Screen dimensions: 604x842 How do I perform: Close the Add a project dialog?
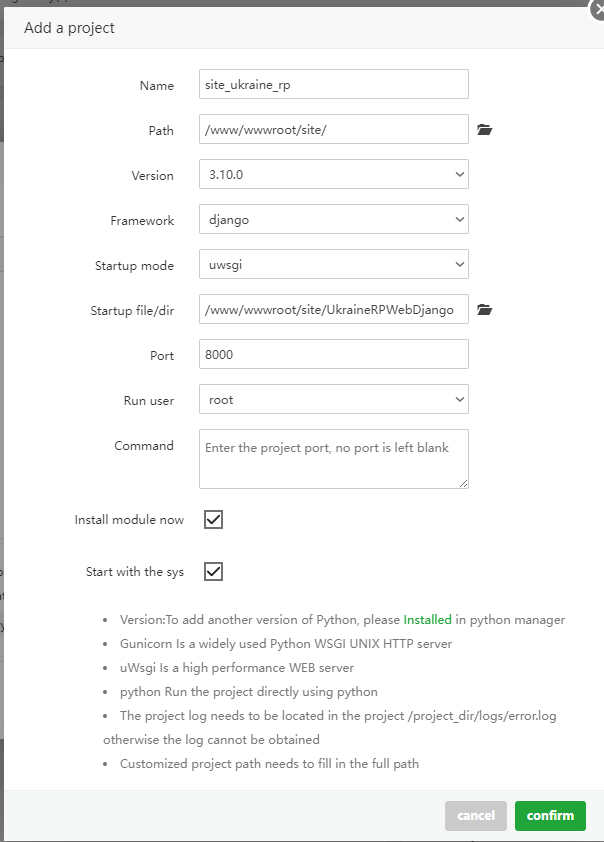coord(598,8)
